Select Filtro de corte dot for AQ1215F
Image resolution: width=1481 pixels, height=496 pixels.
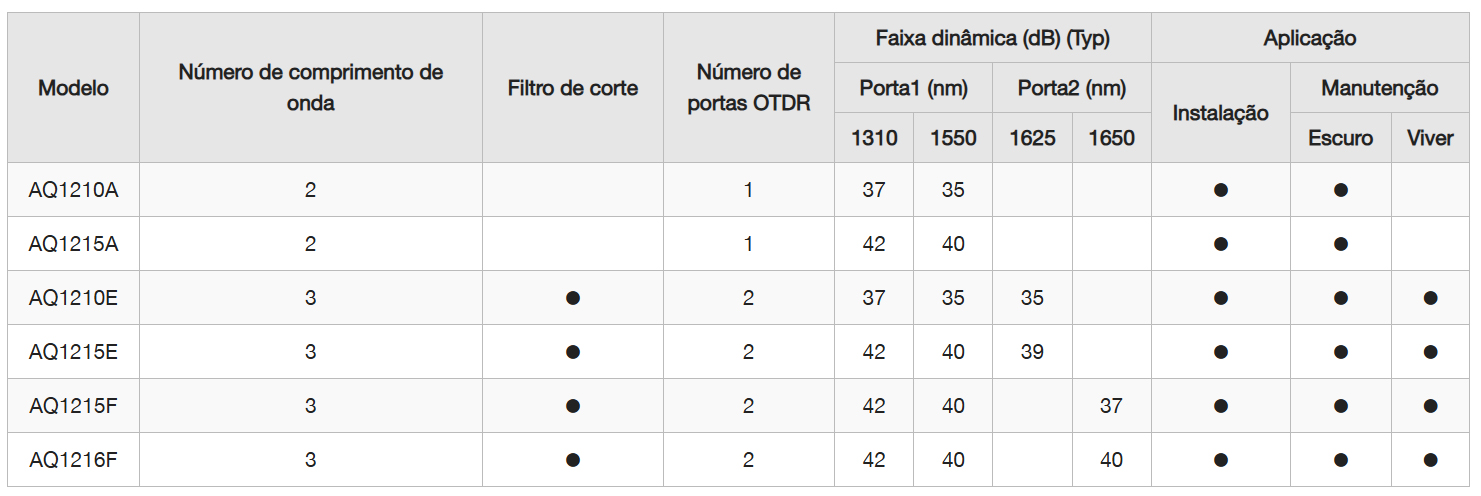tap(573, 406)
